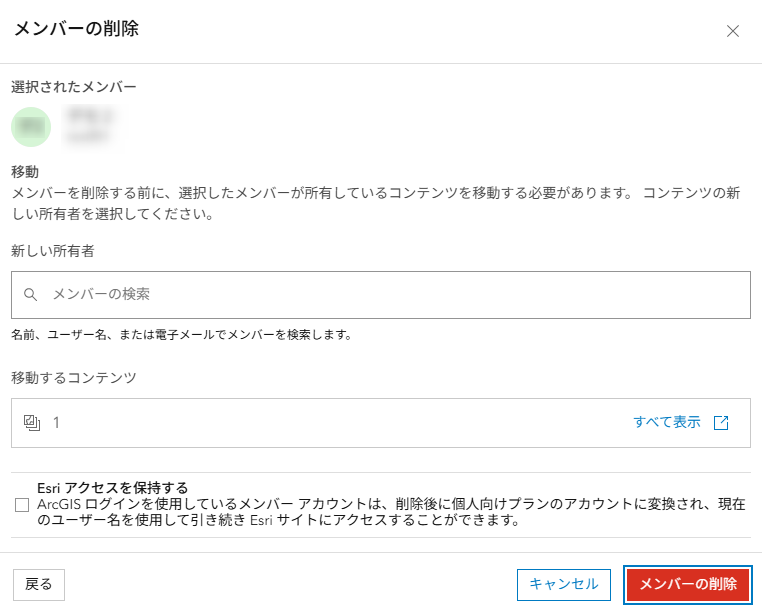
Task: Click the キャンセル button
Action: point(563,584)
